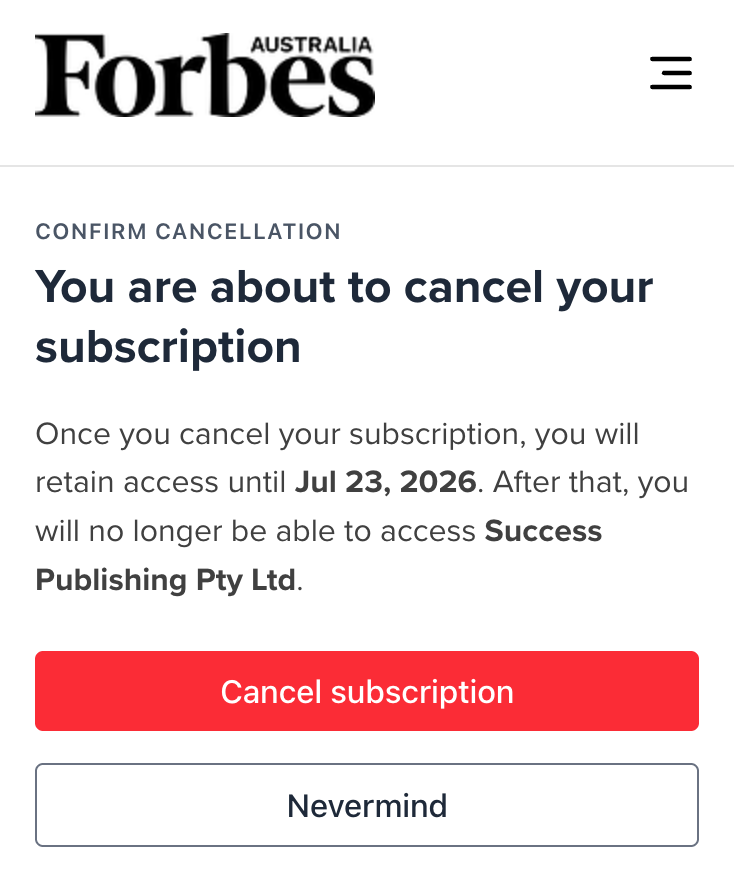This screenshot has width=734, height=876.
Task: Click the bold word 'Success' in the paragraph
Action: (543, 531)
